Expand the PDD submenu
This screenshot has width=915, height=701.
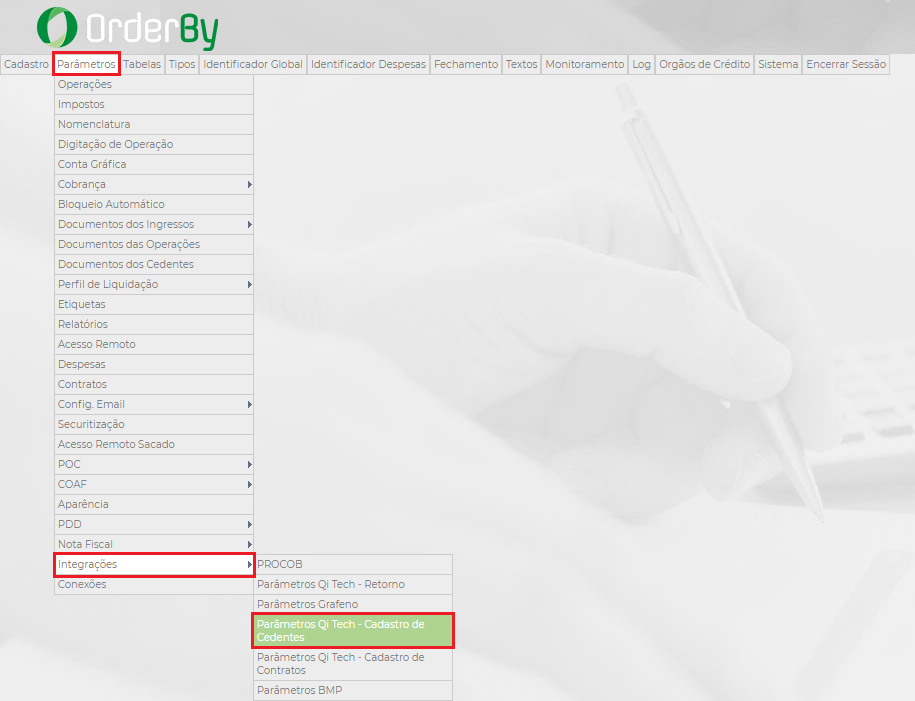[153, 524]
